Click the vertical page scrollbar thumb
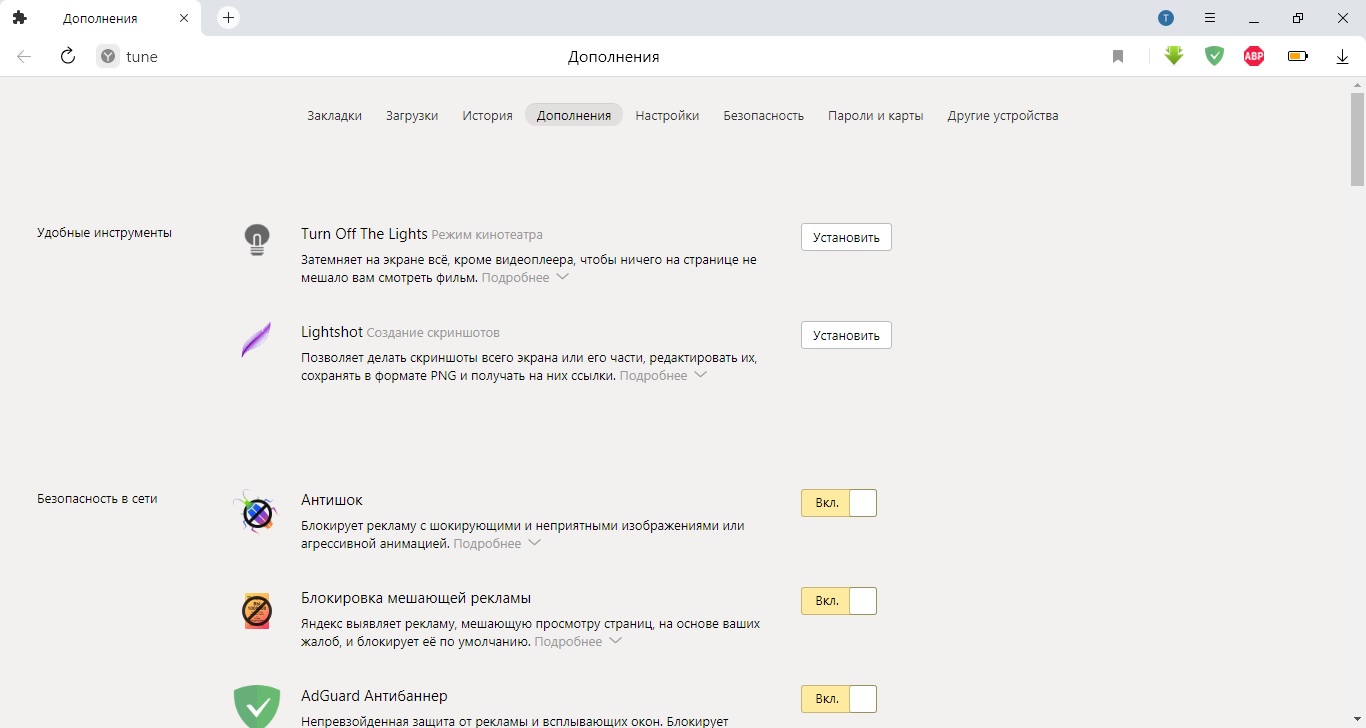1366x728 pixels. click(1357, 138)
